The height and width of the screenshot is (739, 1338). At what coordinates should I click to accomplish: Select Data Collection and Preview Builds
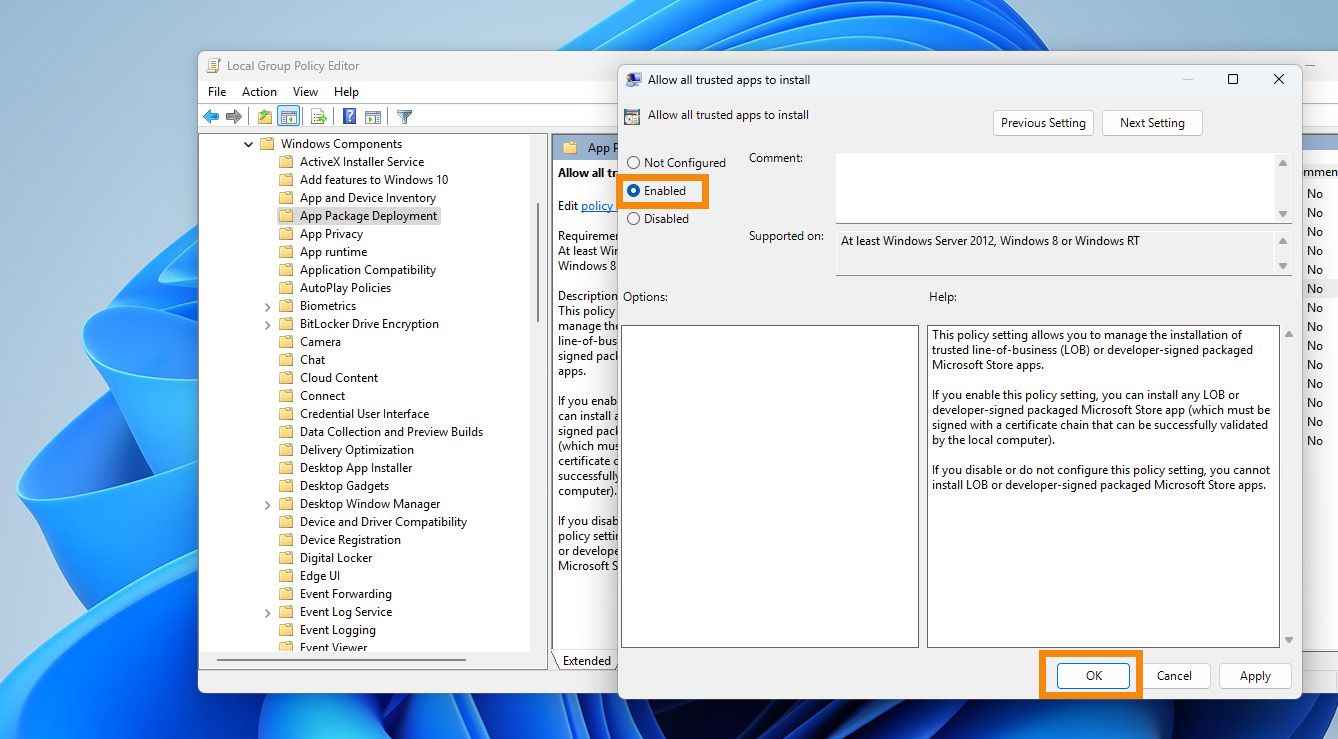tap(391, 432)
